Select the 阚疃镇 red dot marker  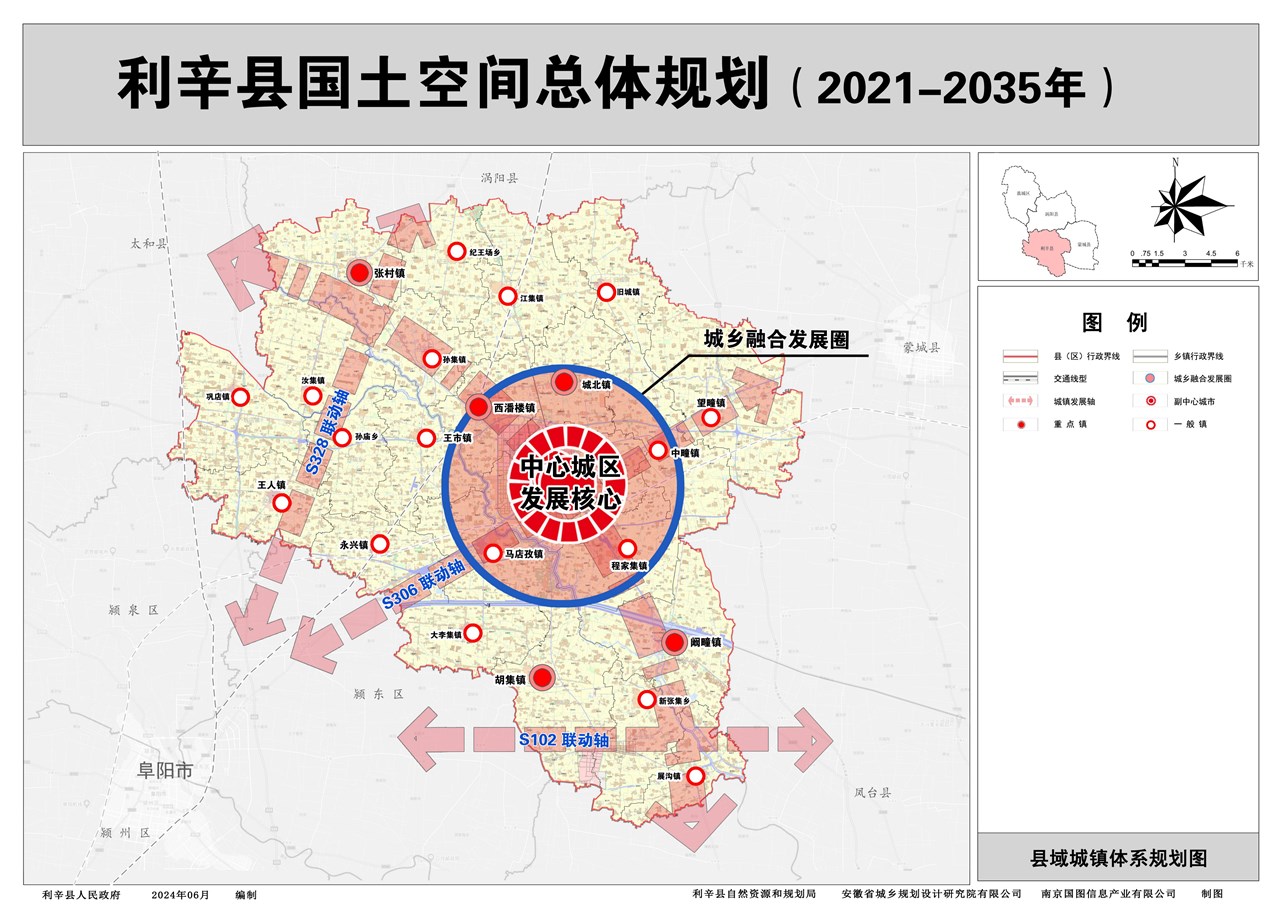675,642
